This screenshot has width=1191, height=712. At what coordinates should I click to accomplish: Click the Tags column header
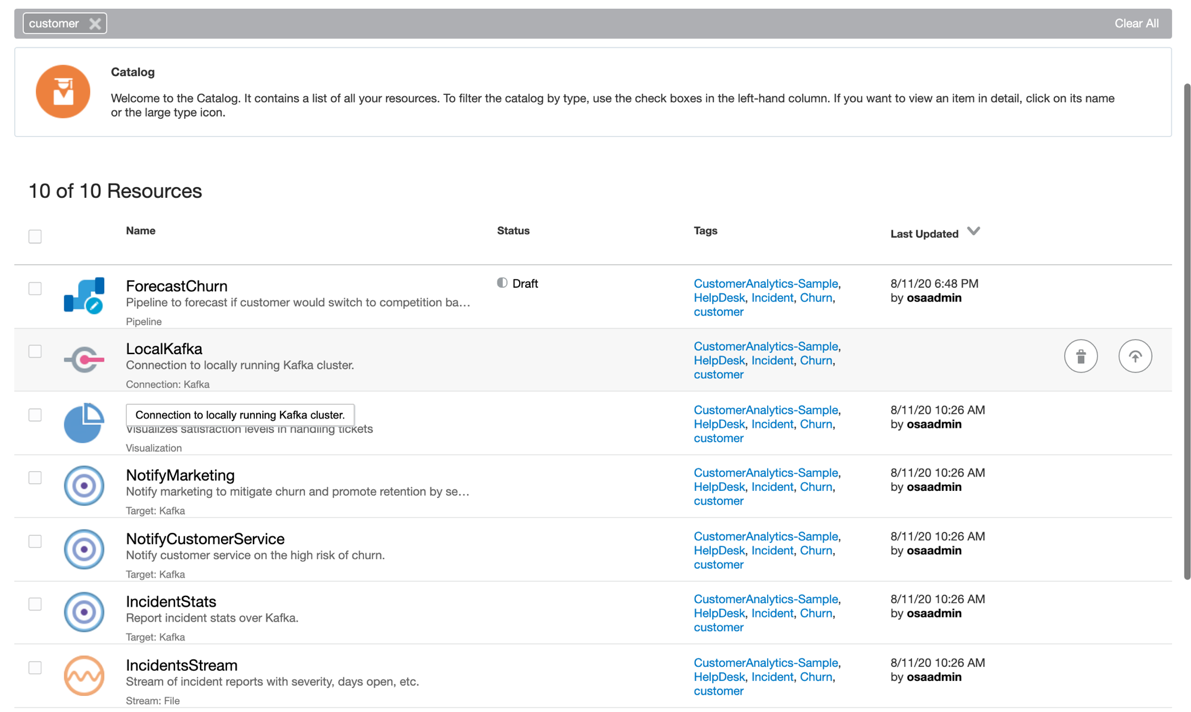pyautogui.click(x=705, y=231)
